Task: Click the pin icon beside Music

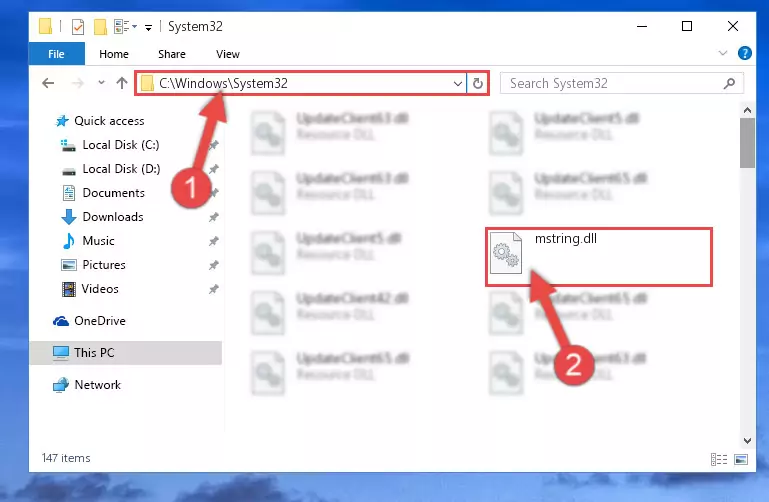Action: click(213, 241)
